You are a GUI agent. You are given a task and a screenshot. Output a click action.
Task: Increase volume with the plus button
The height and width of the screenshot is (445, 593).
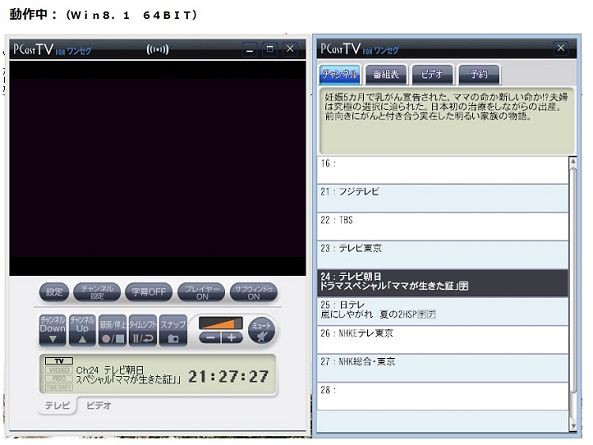(232, 337)
